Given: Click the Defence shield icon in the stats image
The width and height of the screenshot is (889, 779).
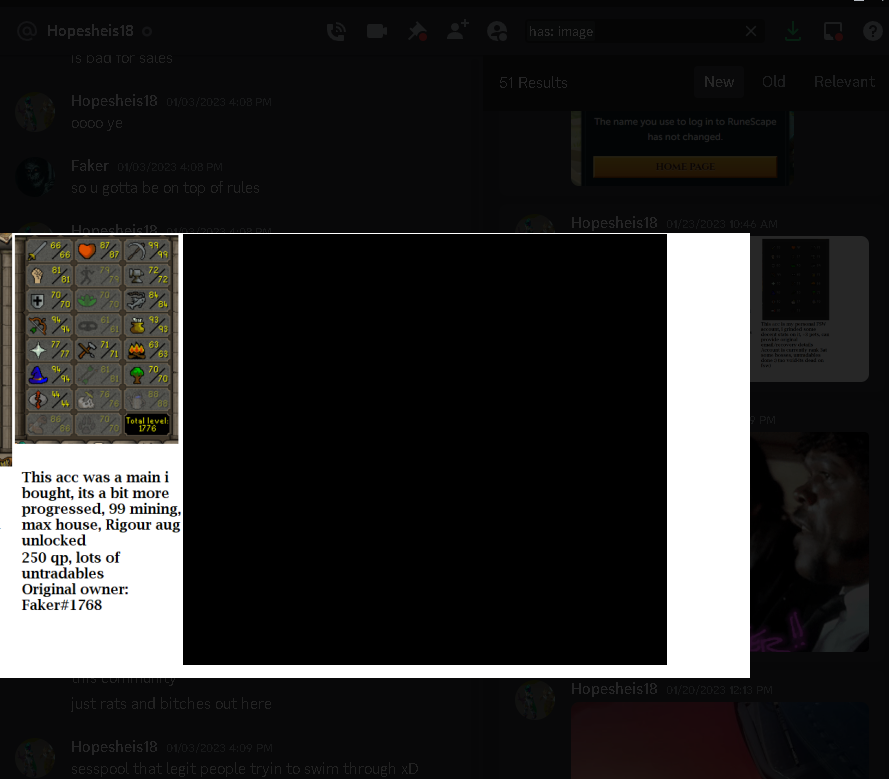Looking at the screenshot, I should tap(37, 300).
